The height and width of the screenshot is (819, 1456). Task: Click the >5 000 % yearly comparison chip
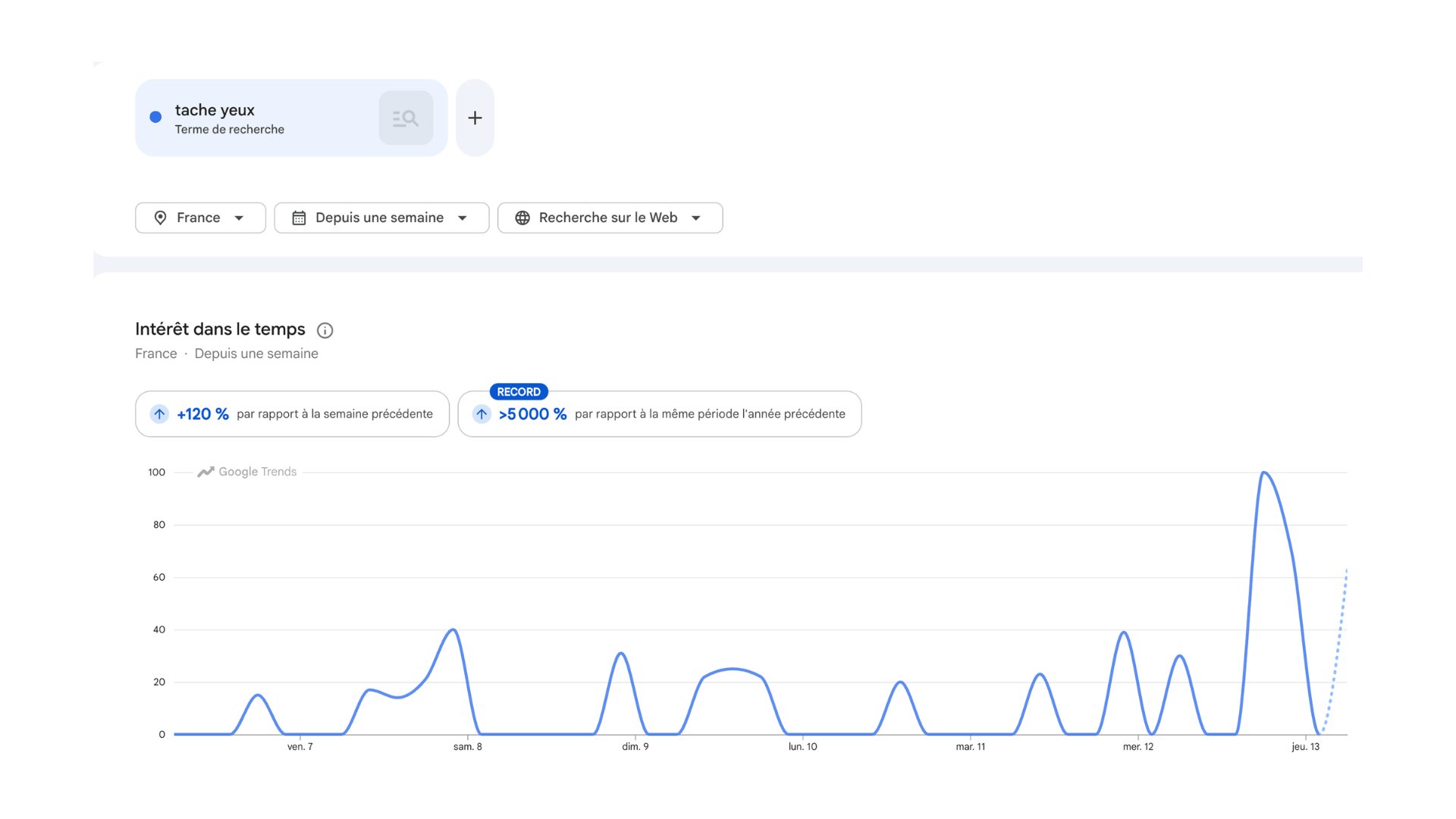click(x=660, y=414)
